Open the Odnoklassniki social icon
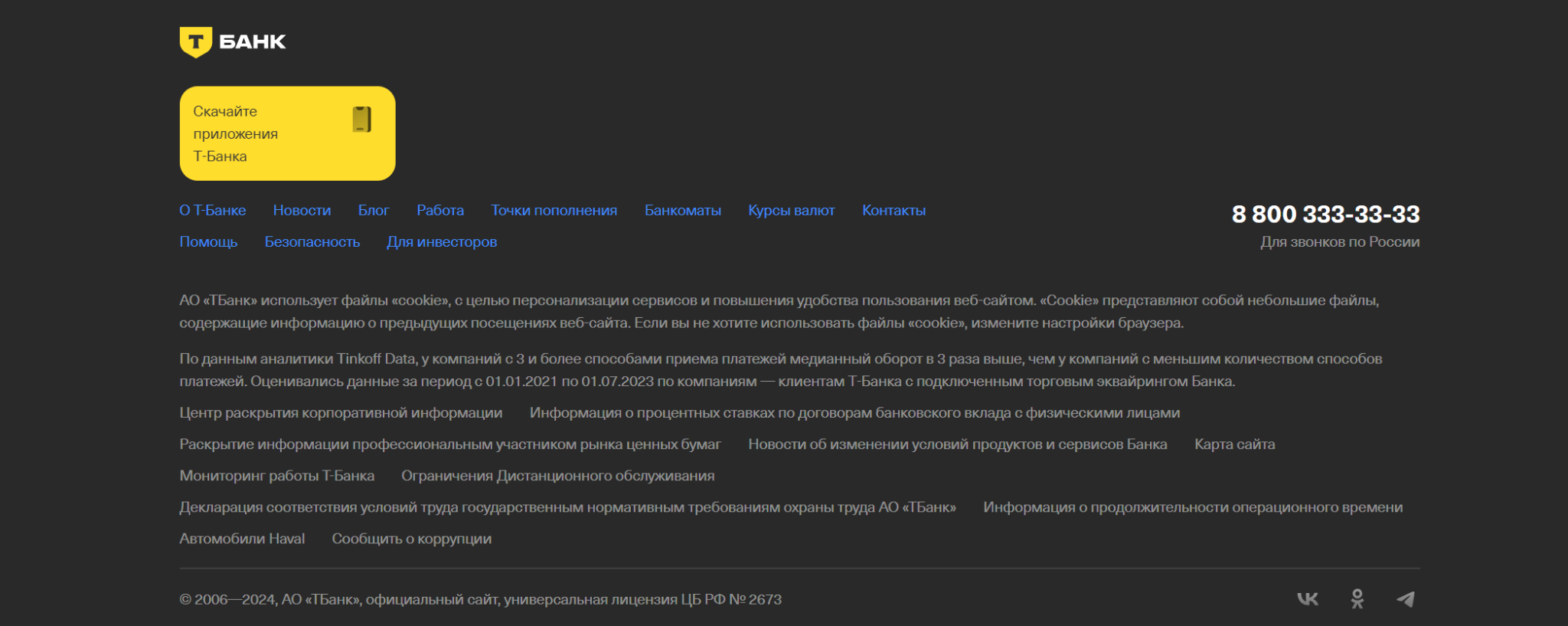 [1357, 599]
